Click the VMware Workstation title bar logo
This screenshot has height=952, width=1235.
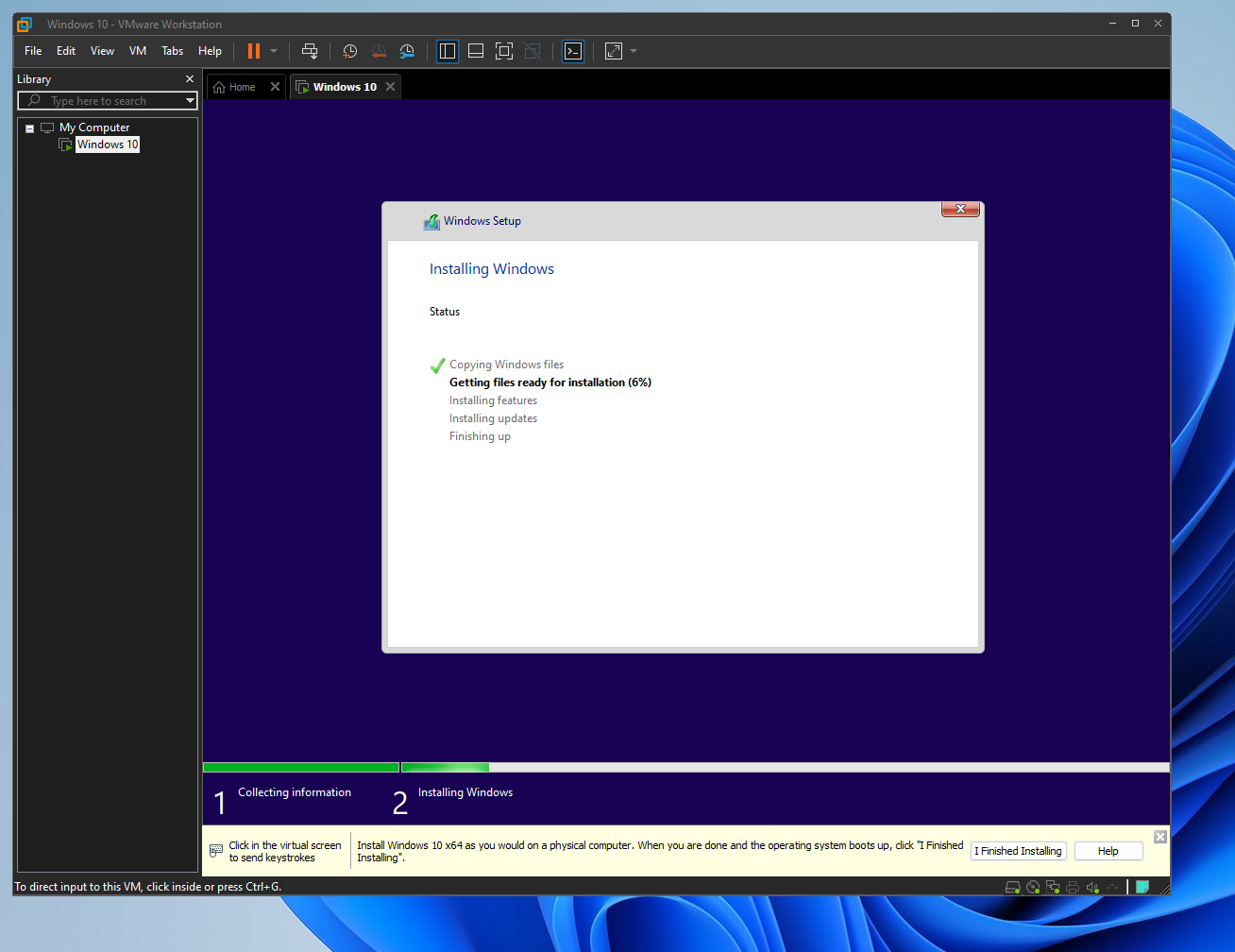pos(25,25)
